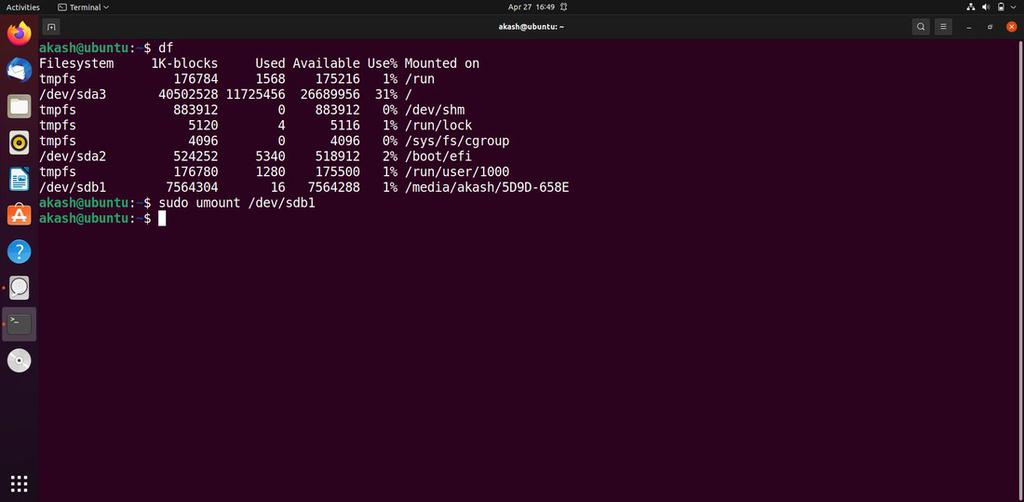Open the Files manager icon
1024x502 pixels.
(19, 106)
